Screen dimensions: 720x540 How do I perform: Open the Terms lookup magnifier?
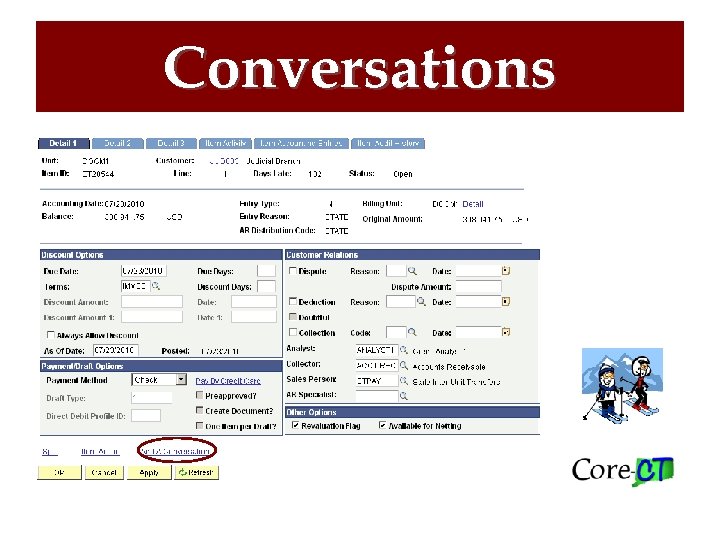pyautogui.click(x=156, y=286)
